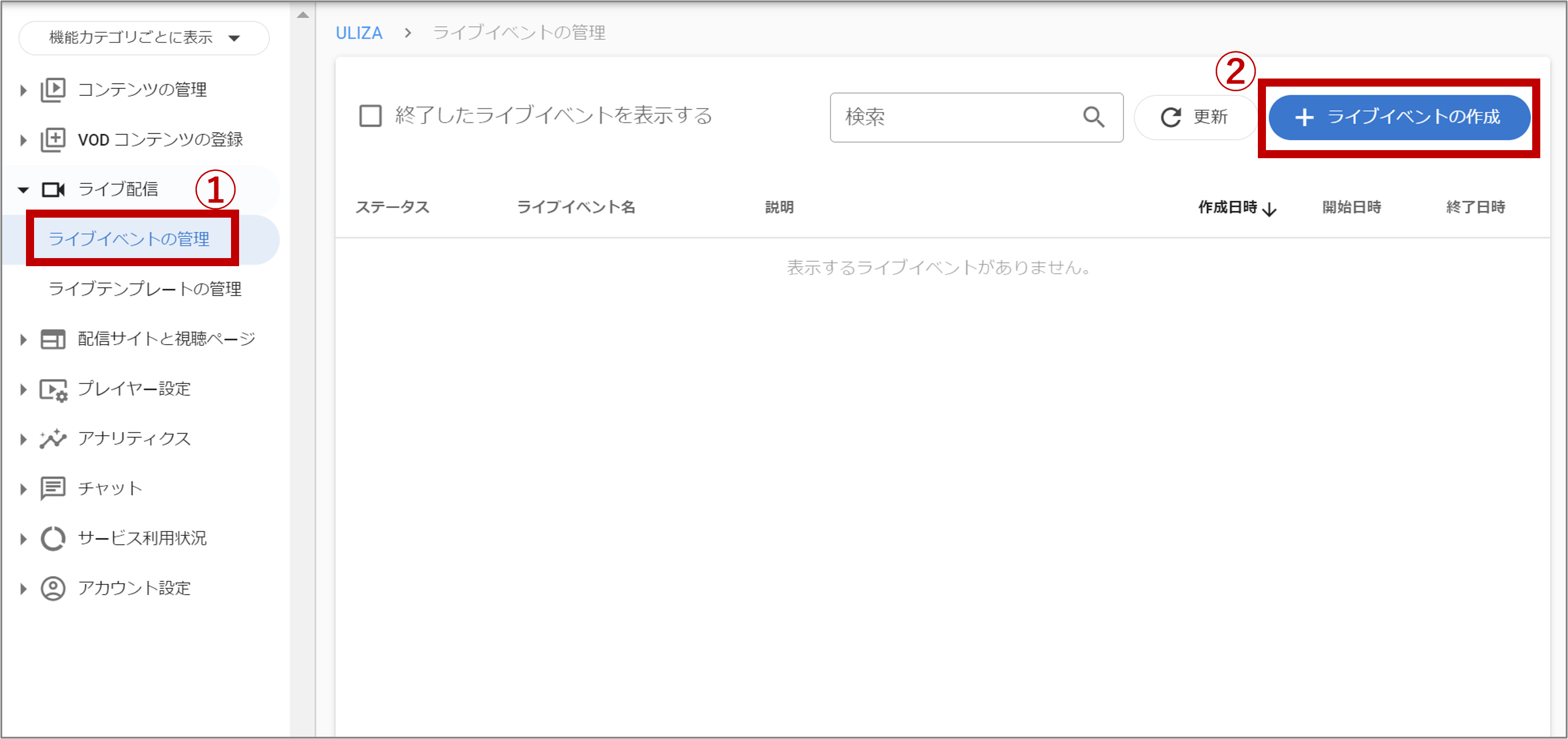Click the ライブ配信 video camera icon
Viewport: 1568px width, 739px height.
(x=53, y=190)
